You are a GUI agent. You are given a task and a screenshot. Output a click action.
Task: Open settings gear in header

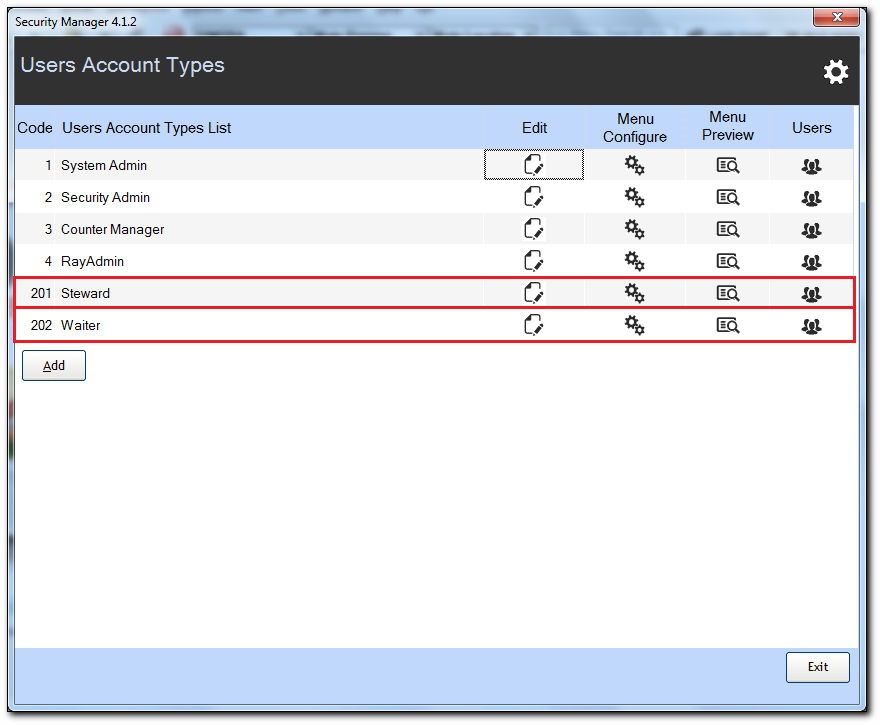[836, 72]
